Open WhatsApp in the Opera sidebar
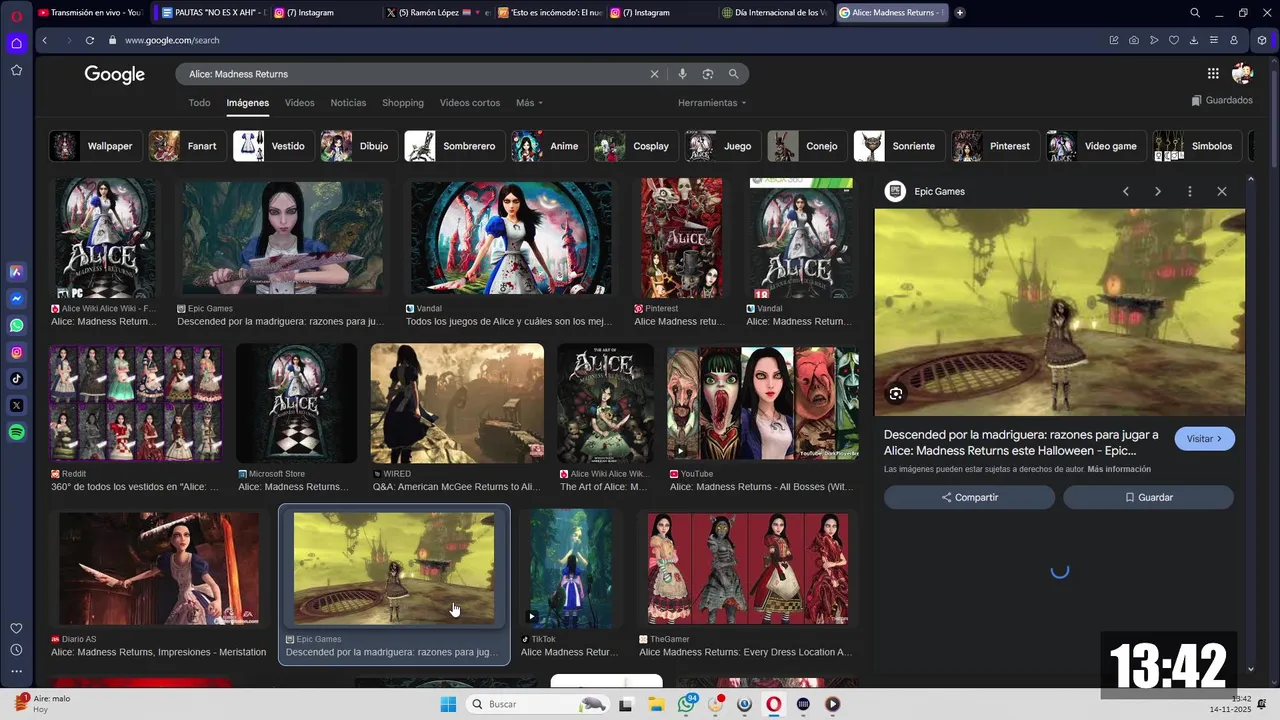This screenshot has height=720, width=1280. coord(17,326)
